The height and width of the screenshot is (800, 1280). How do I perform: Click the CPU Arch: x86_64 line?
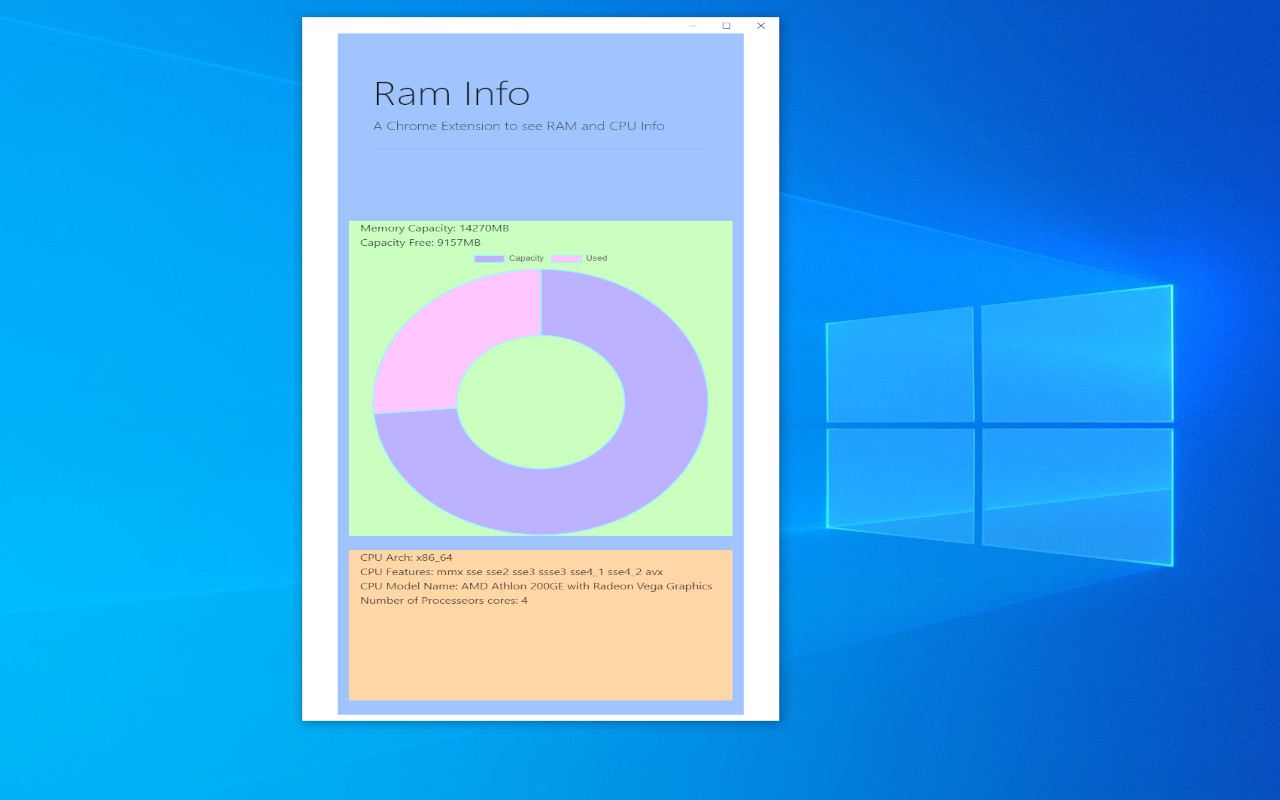tap(404, 557)
